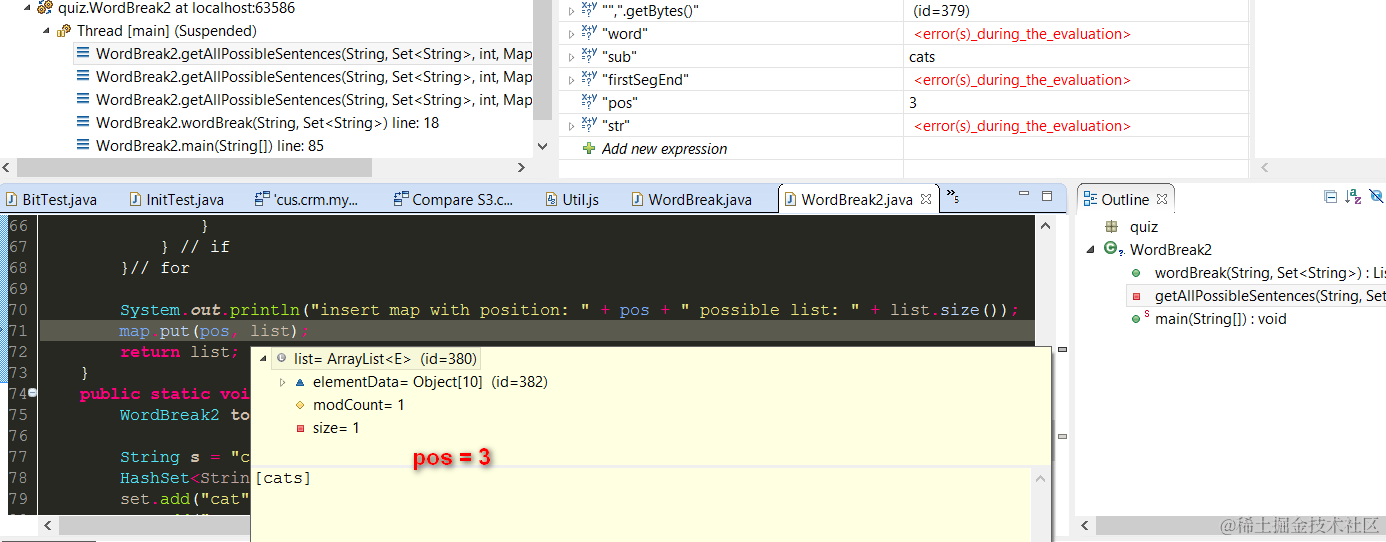Select the Outline view tab
Screen dimensions: 1386x542
(1125, 199)
